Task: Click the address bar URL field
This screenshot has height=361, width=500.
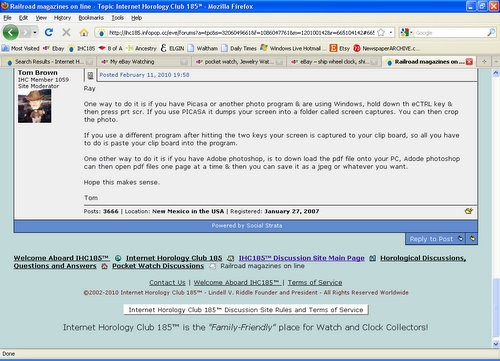Action: pyautogui.click(x=242, y=33)
